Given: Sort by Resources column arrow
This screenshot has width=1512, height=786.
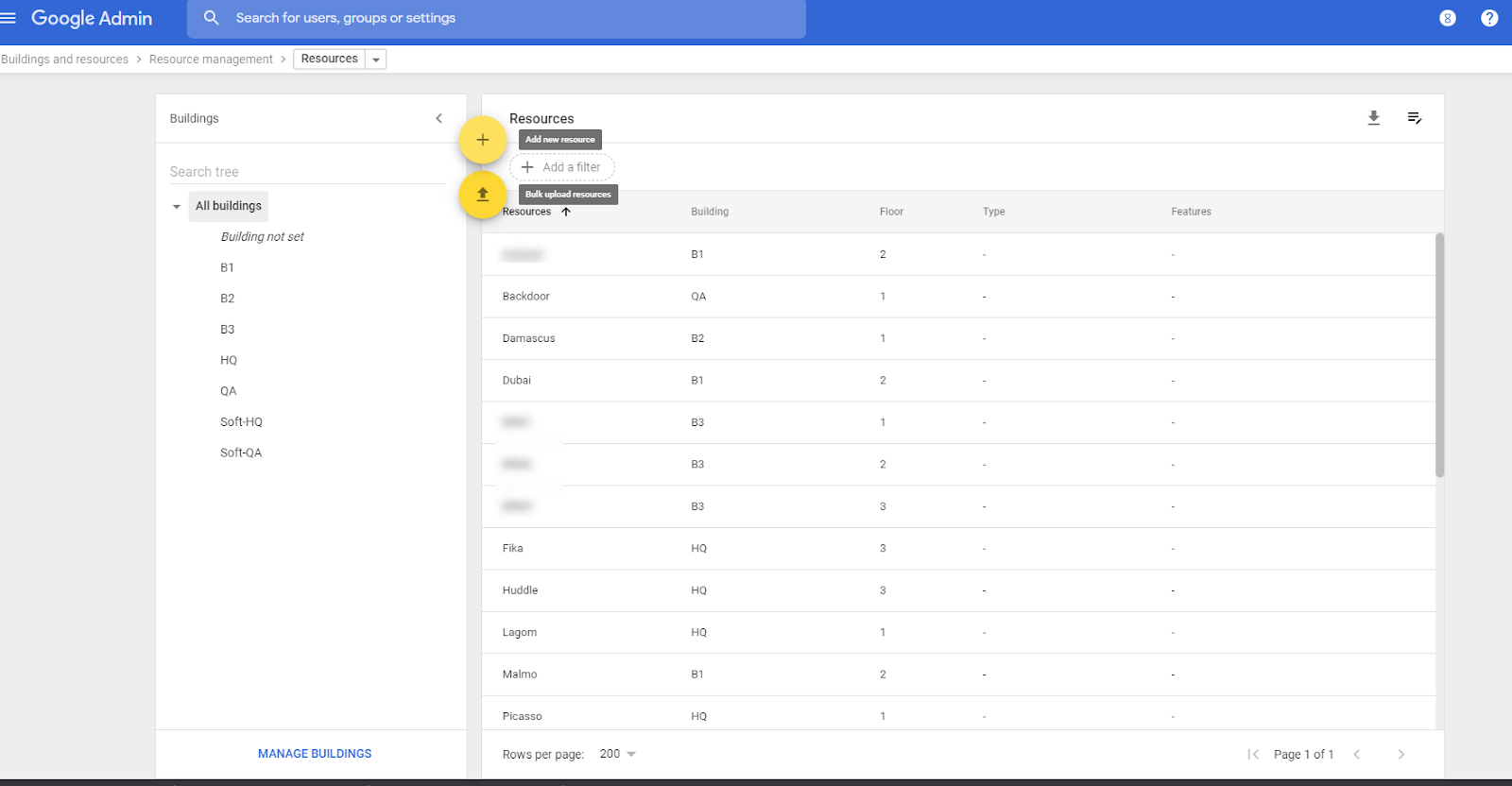Looking at the screenshot, I should [x=566, y=212].
